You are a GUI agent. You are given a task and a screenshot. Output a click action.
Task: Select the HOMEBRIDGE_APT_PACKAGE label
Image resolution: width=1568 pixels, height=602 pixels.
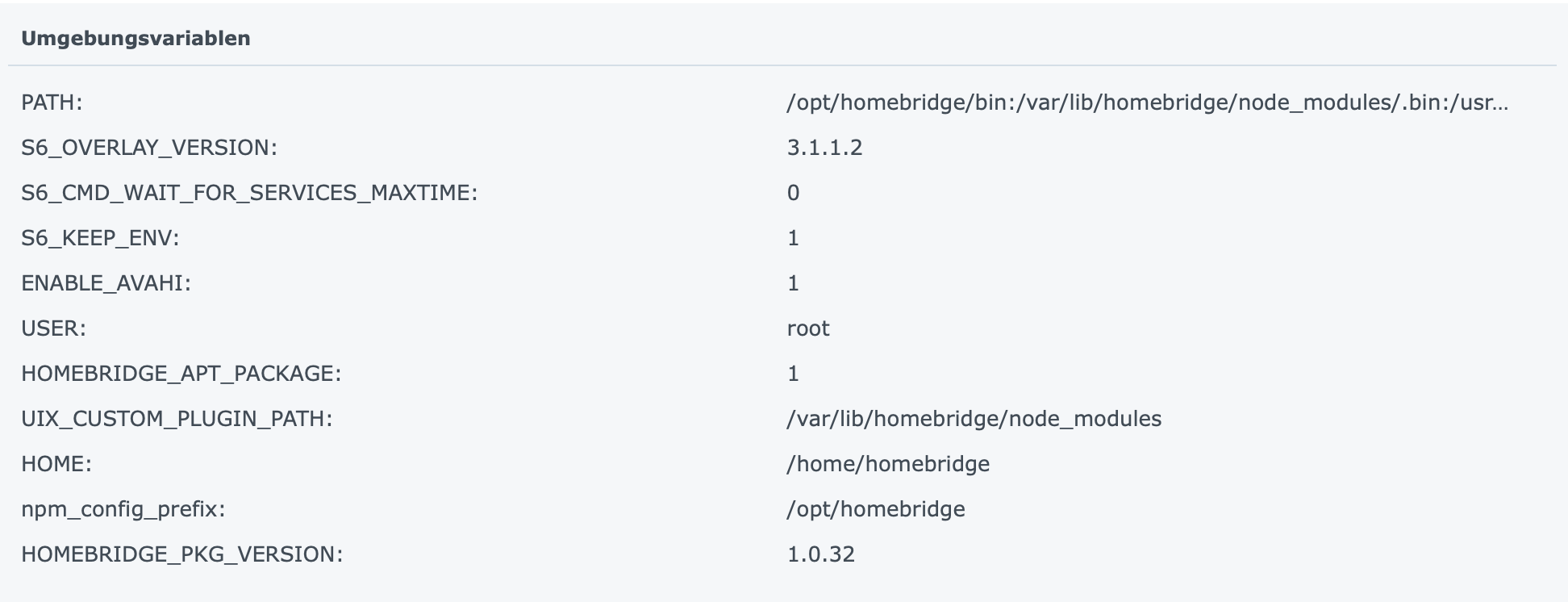pos(181,374)
